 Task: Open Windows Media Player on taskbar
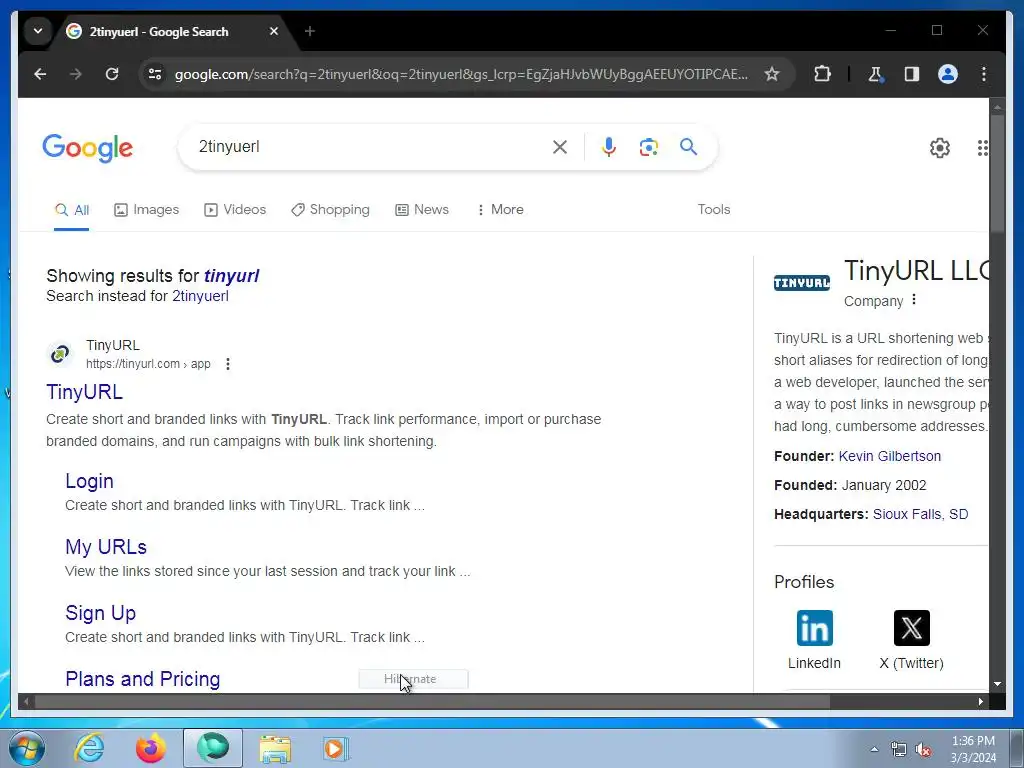click(337, 748)
